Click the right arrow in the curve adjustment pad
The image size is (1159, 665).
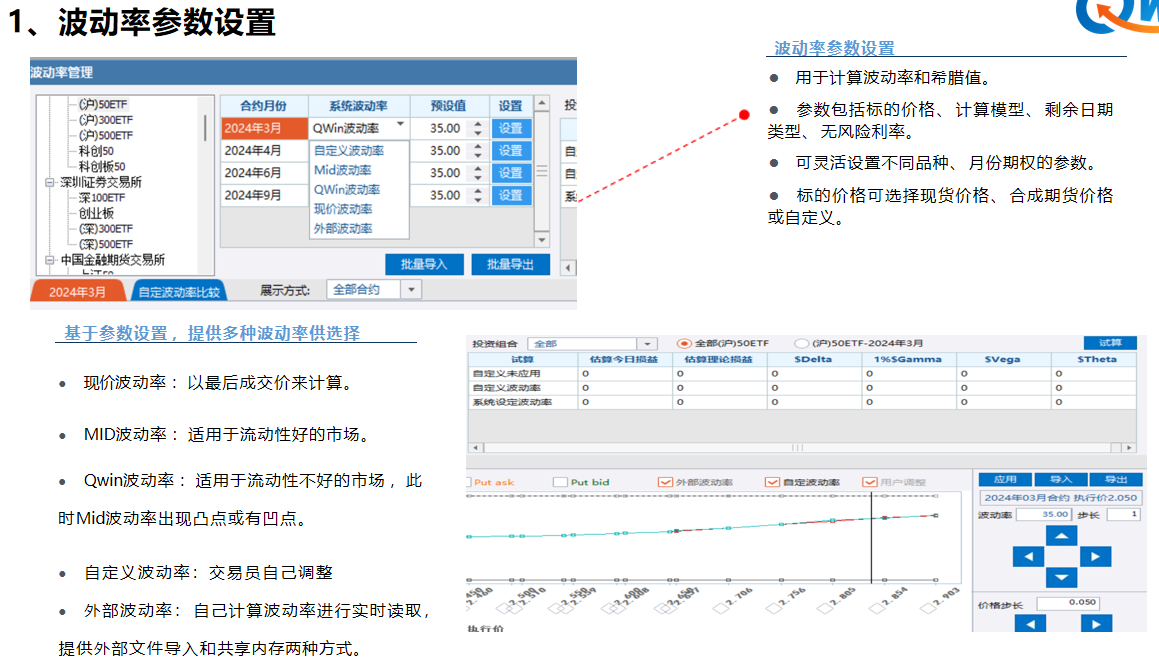click(1096, 556)
